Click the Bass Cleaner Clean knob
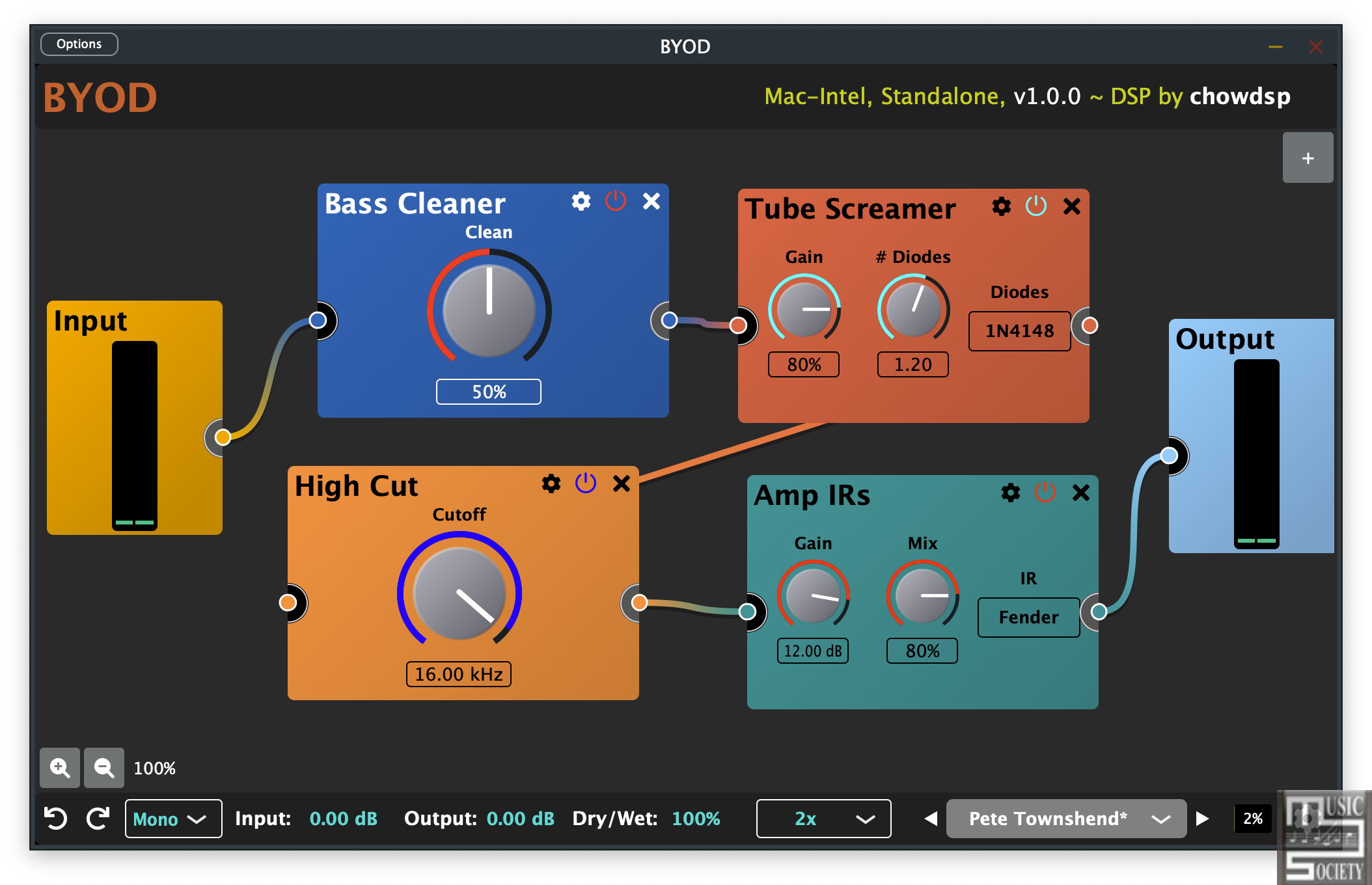 click(489, 311)
